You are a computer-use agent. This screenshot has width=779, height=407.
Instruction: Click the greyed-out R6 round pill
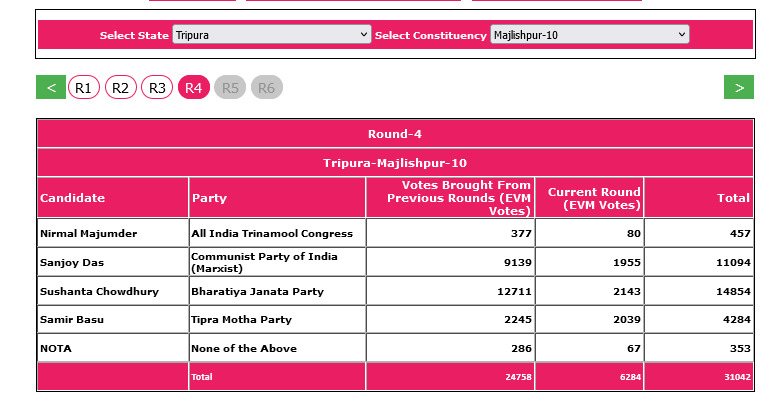tap(267, 88)
